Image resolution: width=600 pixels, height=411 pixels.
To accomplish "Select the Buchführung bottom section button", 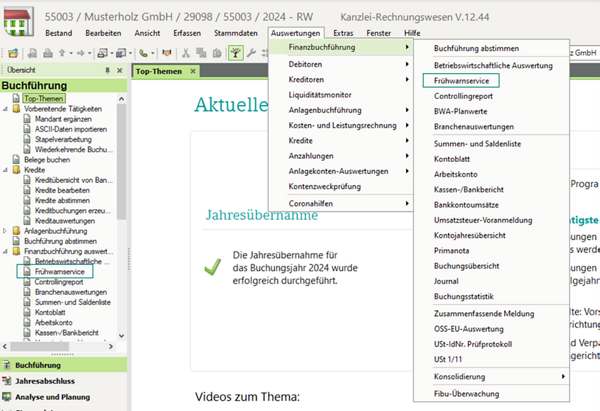I will [64, 365].
